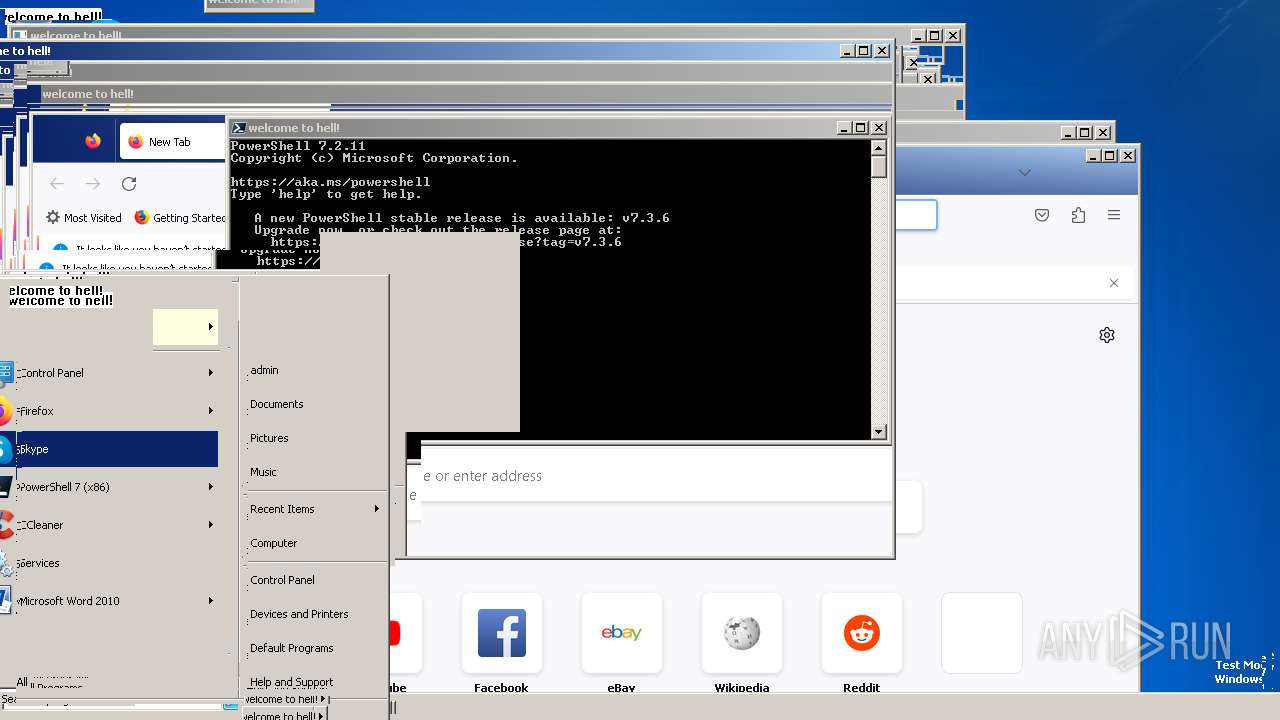Image resolution: width=1280 pixels, height=720 pixels.
Task: Save page to Pocket in right Firefox window
Action: (x=1042, y=215)
